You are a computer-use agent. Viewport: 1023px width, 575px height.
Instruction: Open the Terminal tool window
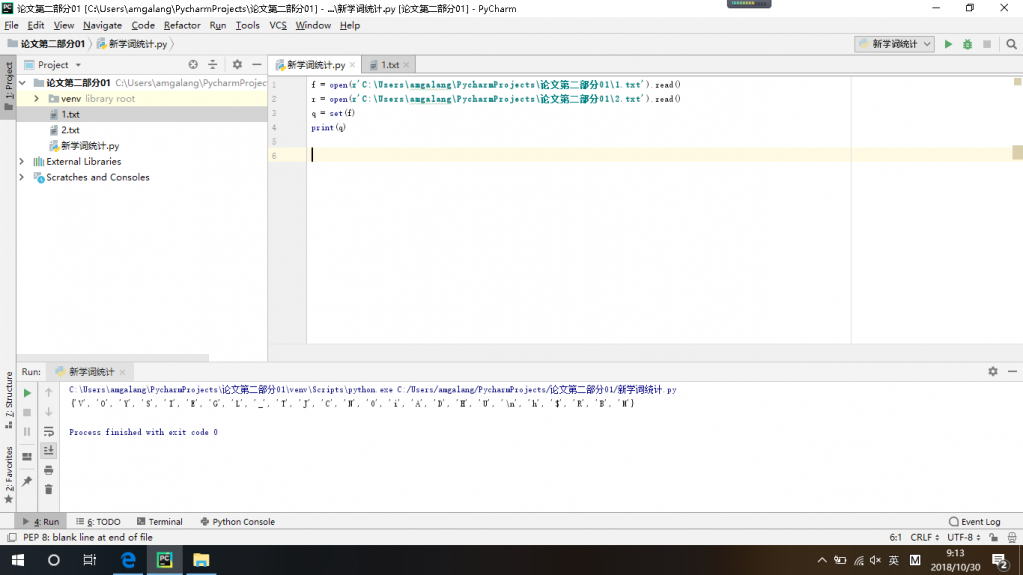(x=159, y=521)
